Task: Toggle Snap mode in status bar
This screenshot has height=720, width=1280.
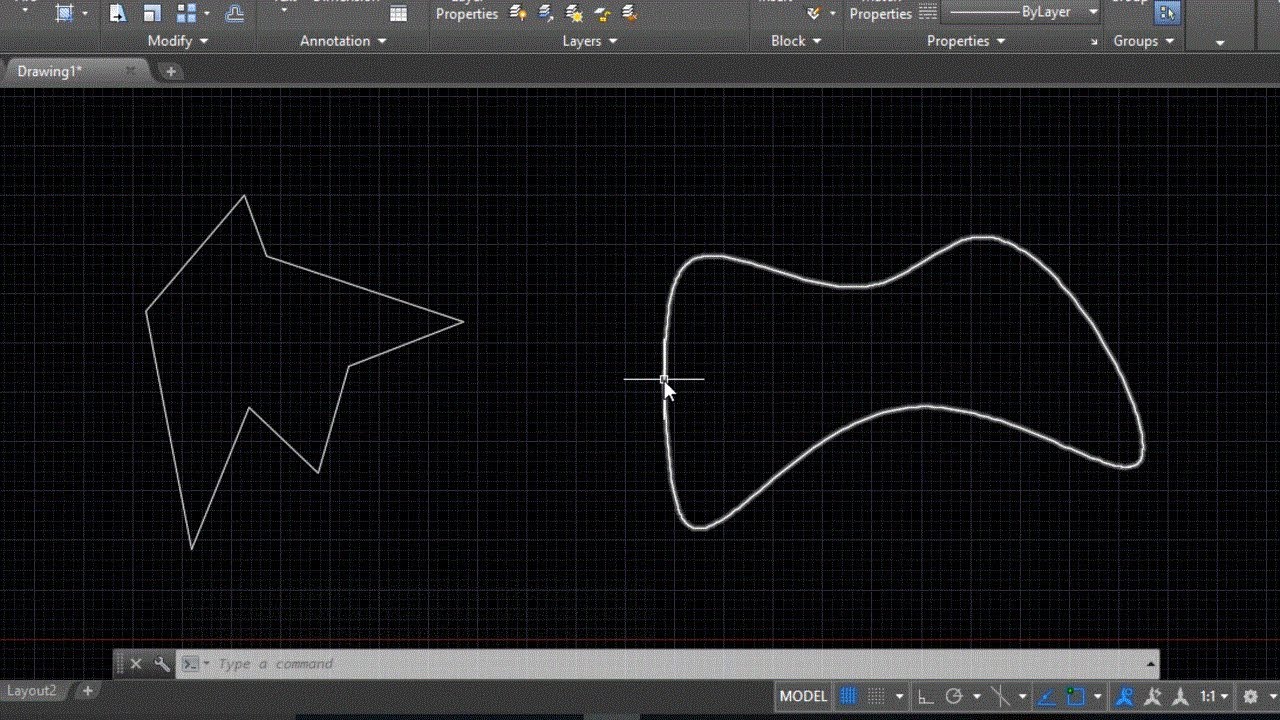Action: click(876, 696)
